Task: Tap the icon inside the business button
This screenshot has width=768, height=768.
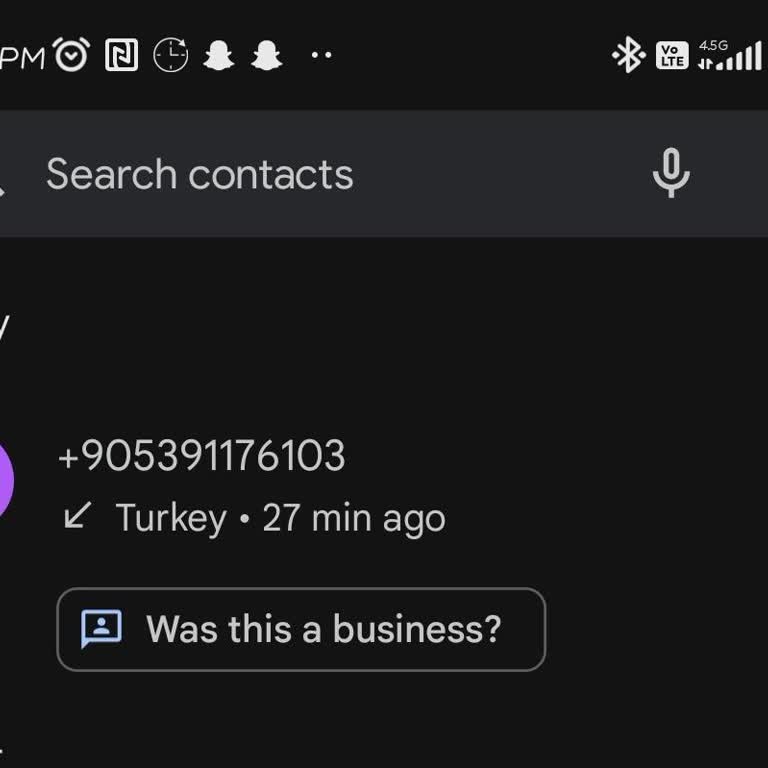Action: [101, 628]
